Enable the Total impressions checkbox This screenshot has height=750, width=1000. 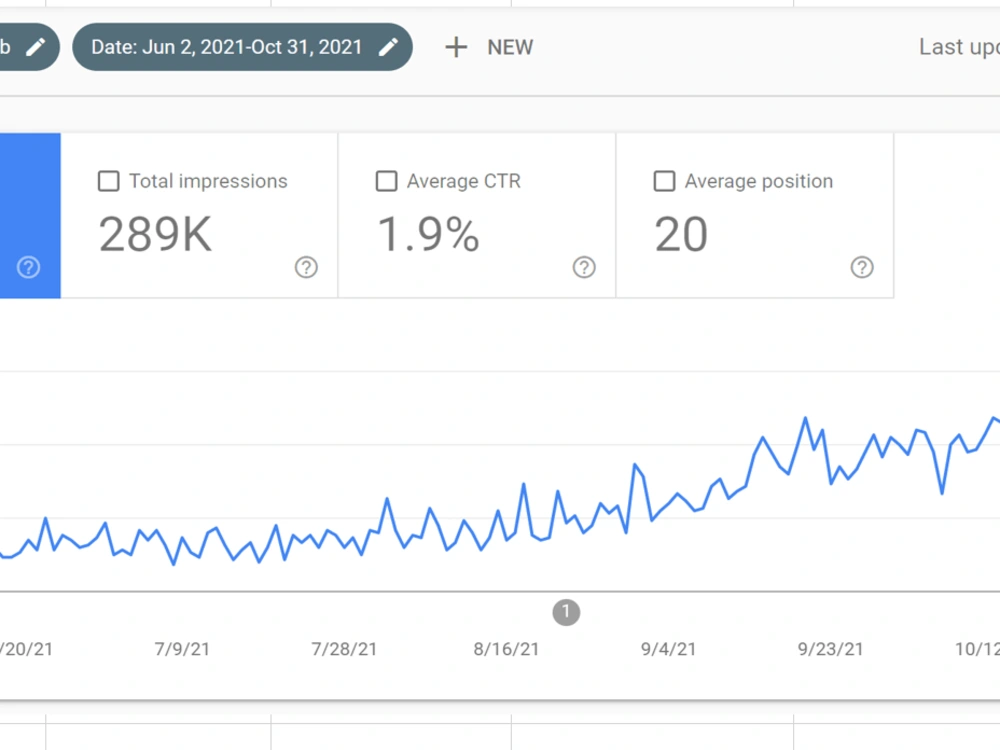click(108, 181)
